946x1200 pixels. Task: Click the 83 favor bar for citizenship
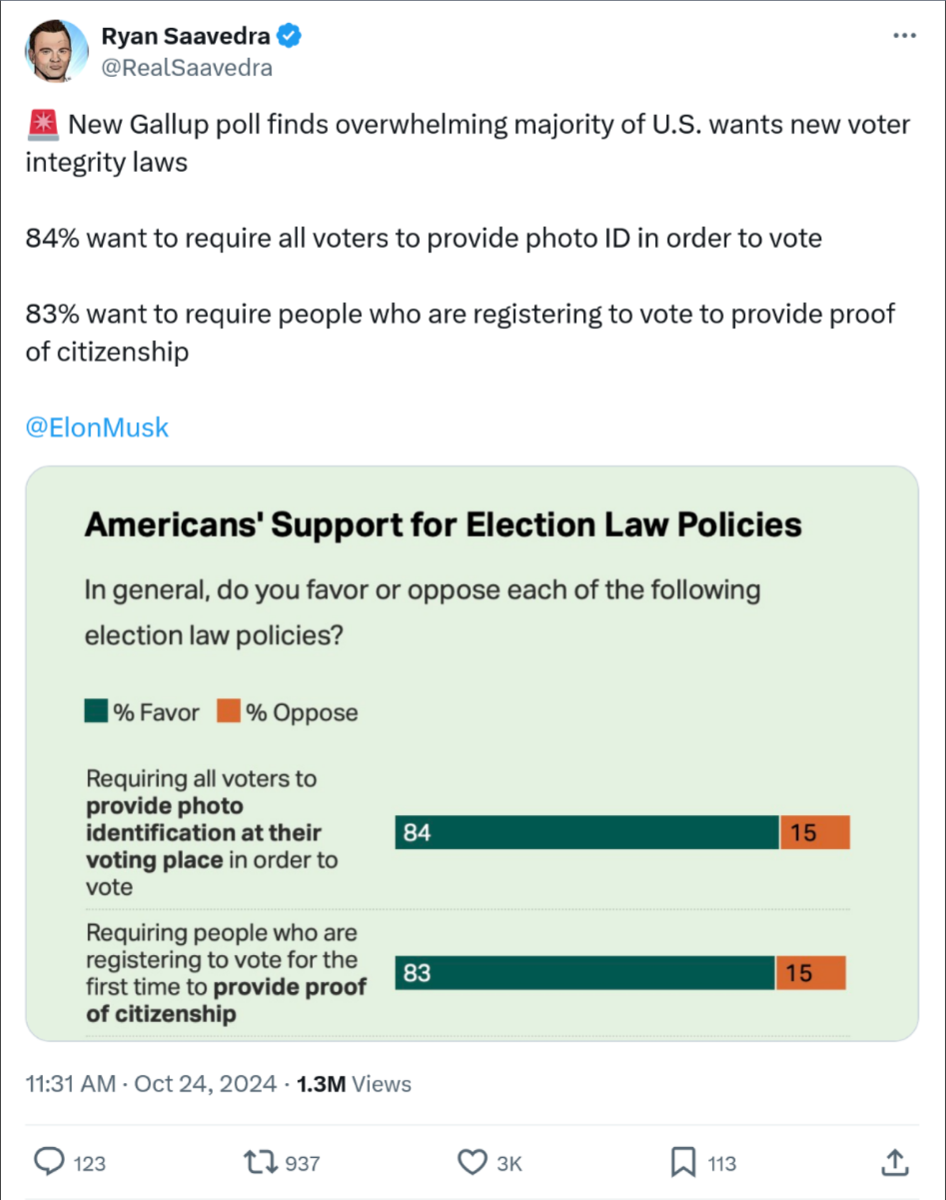585,973
